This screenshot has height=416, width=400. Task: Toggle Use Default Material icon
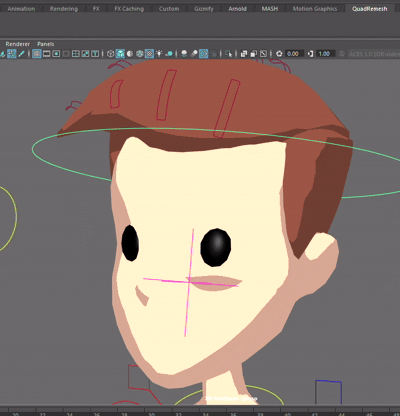pos(130,54)
